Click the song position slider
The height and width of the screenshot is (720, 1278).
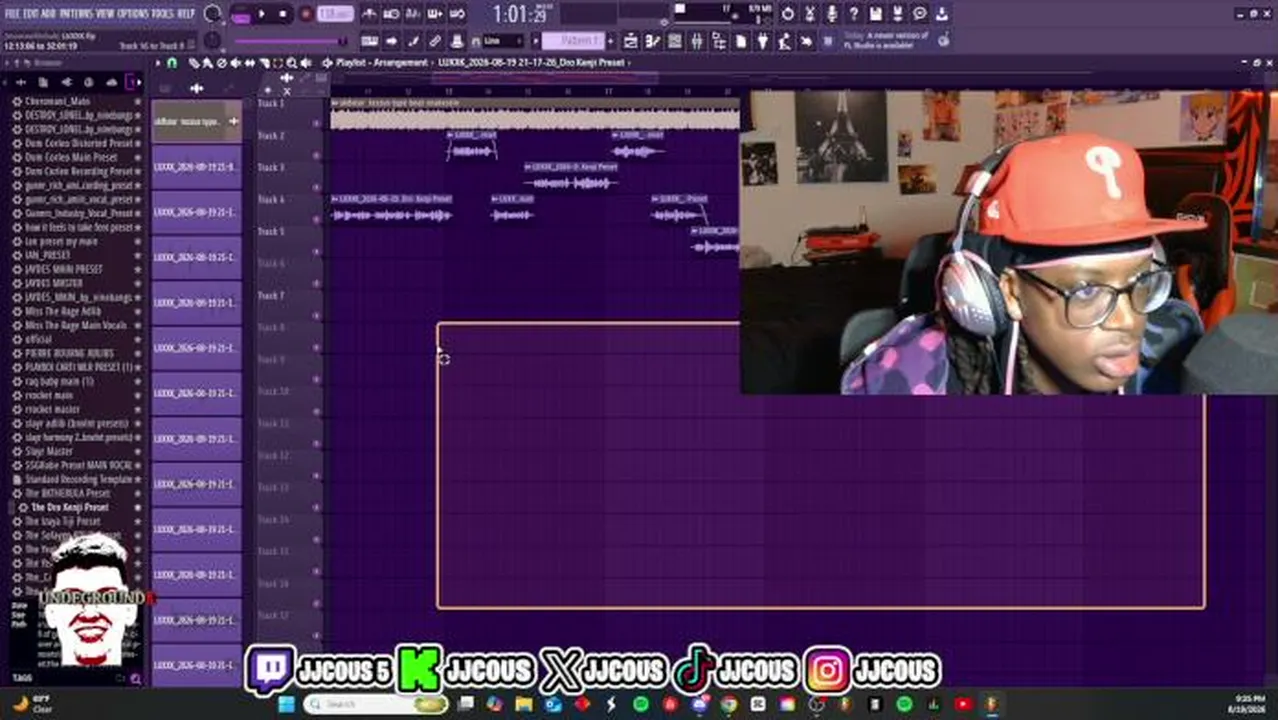tap(290, 41)
